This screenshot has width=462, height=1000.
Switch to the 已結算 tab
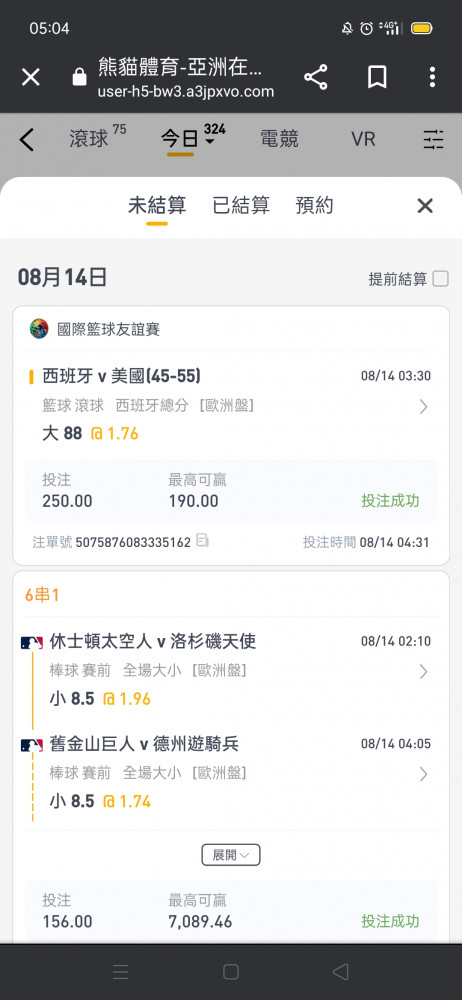(241, 205)
